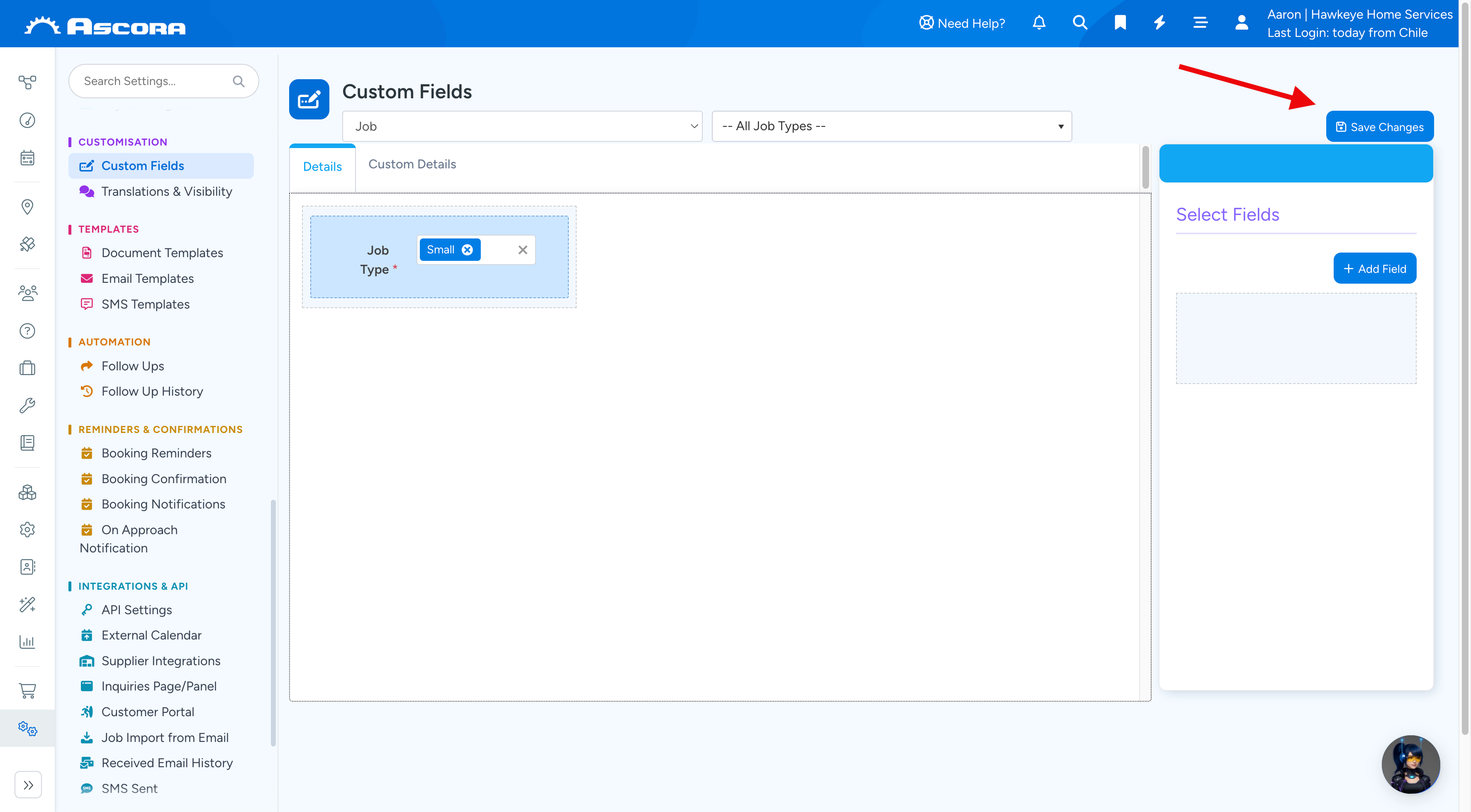Open the customers group sidebar icon
The width and height of the screenshot is (1471, 812).
coord(27,294)
